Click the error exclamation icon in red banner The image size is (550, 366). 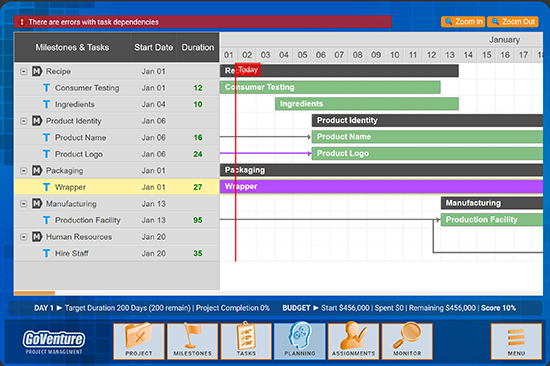click(x=22, y=22)
